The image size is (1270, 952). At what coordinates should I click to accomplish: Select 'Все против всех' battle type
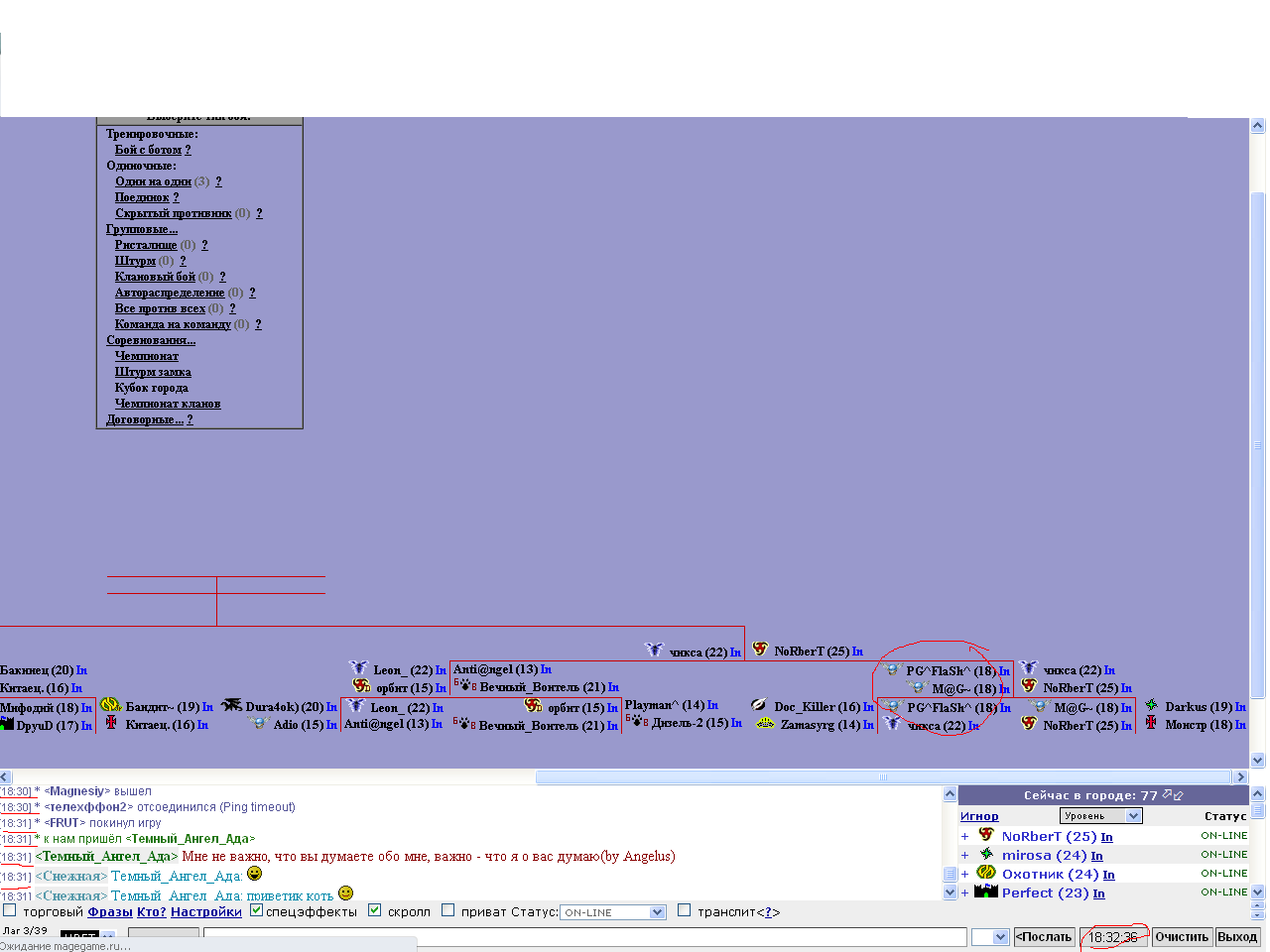tap(160, 308)
